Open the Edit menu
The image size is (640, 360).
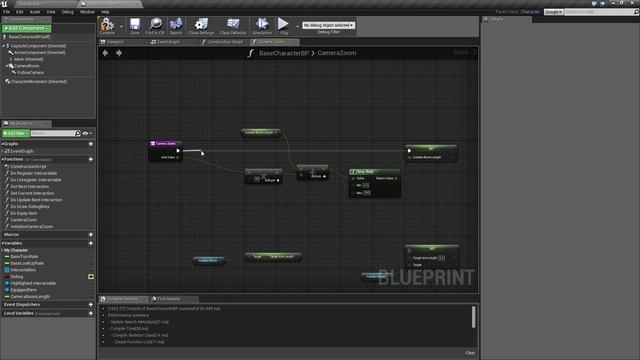tap(20, 12)
